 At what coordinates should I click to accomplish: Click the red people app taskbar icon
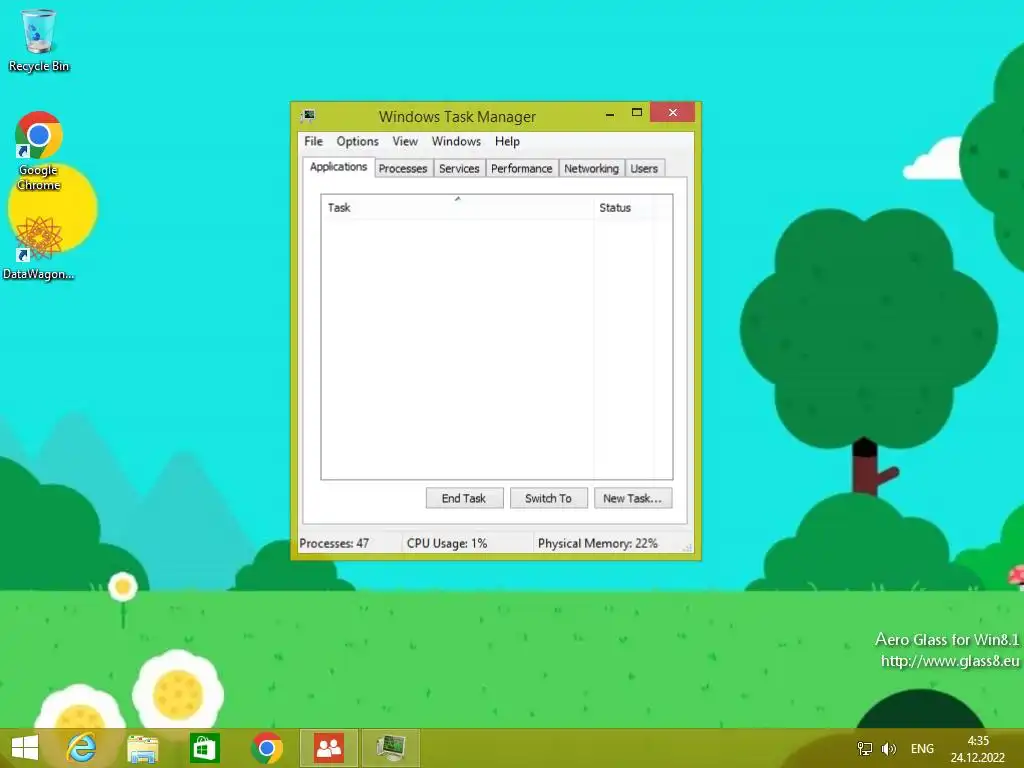point(328,748)
